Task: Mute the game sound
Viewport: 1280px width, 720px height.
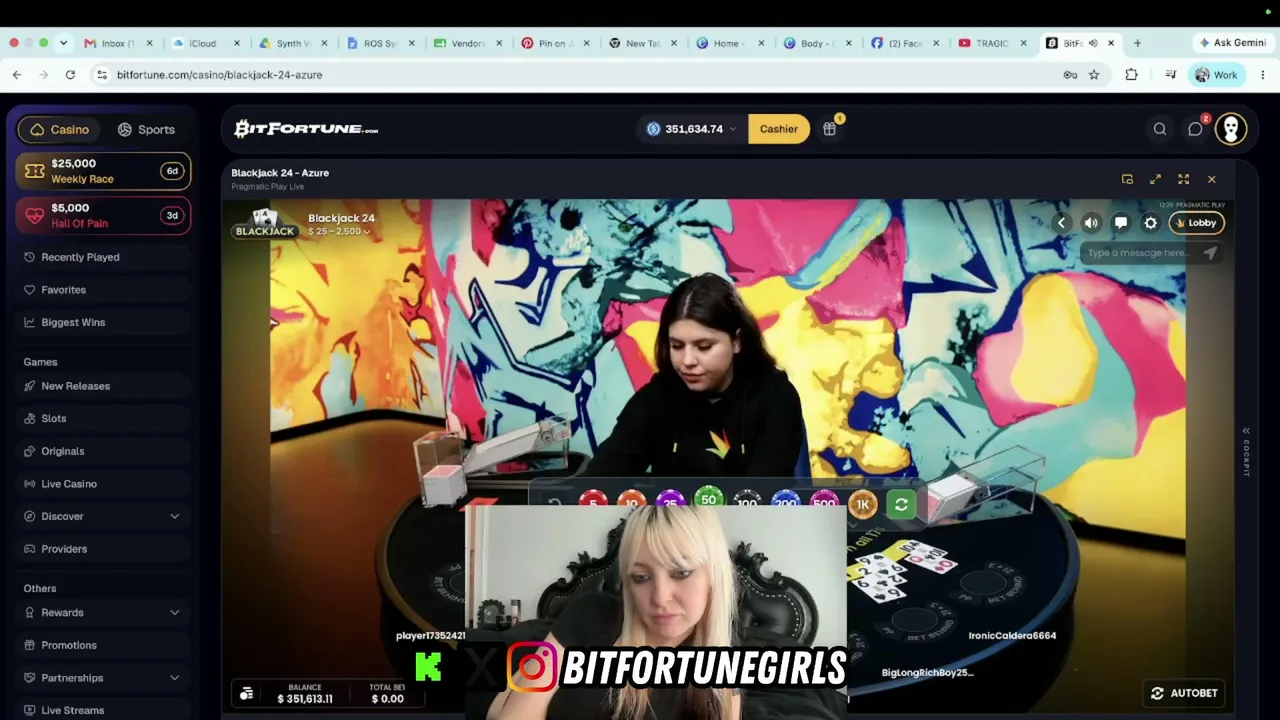Action: [1091, 223]
